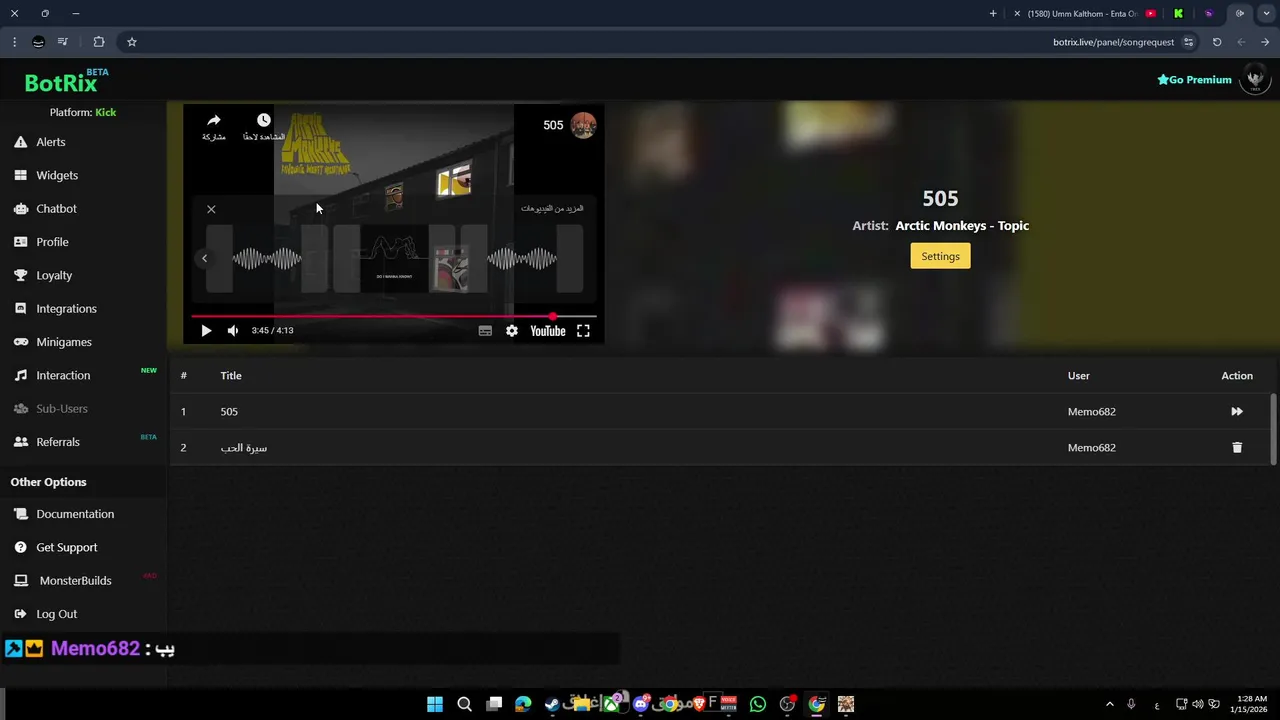Screen dimensions: 1280x720
Task: Show hidden system tray icons
Action: pyautogui.click(x=1109, y=704)
